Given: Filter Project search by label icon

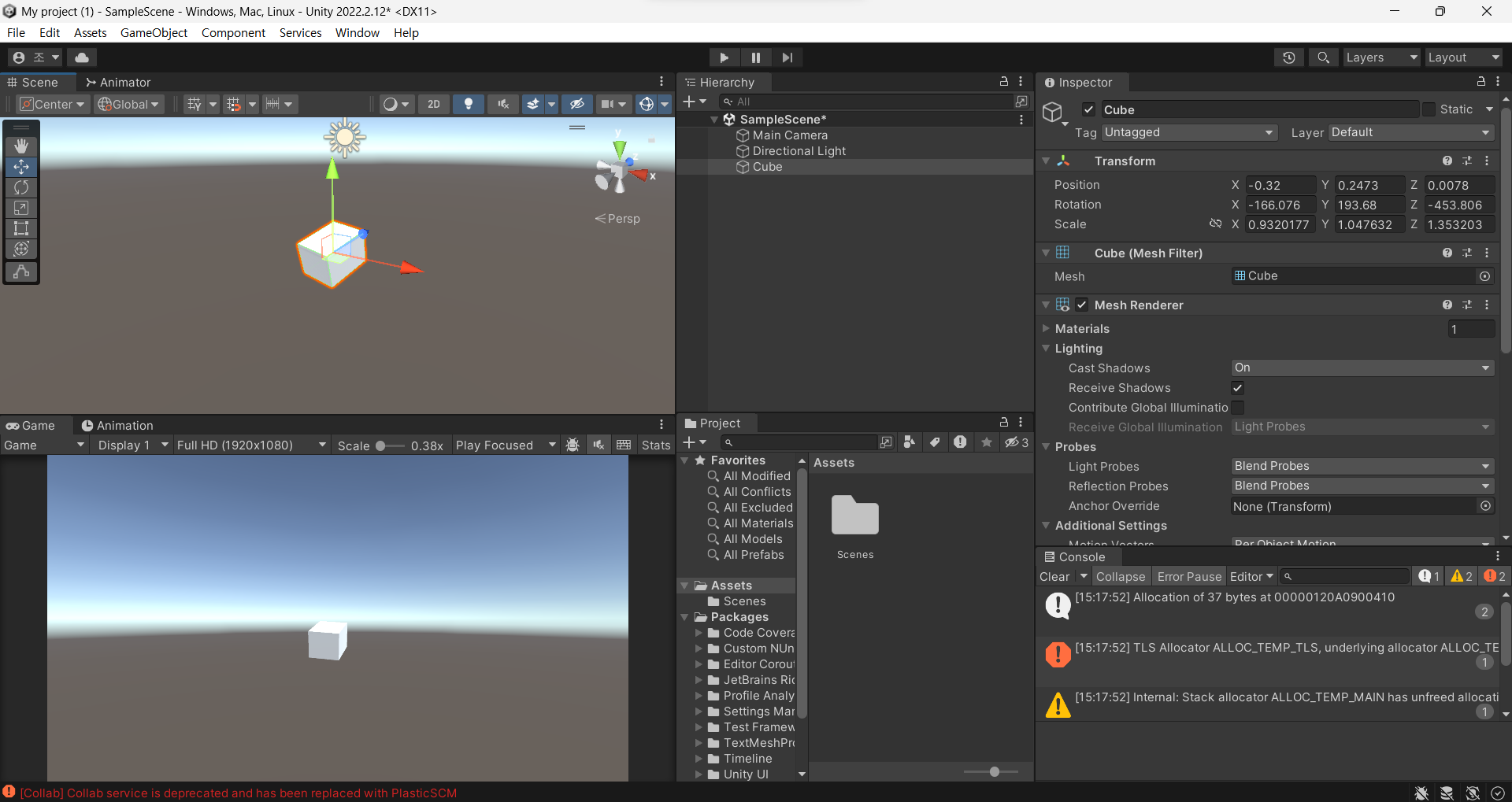Looking at the screenshot, I should (935, 442).
